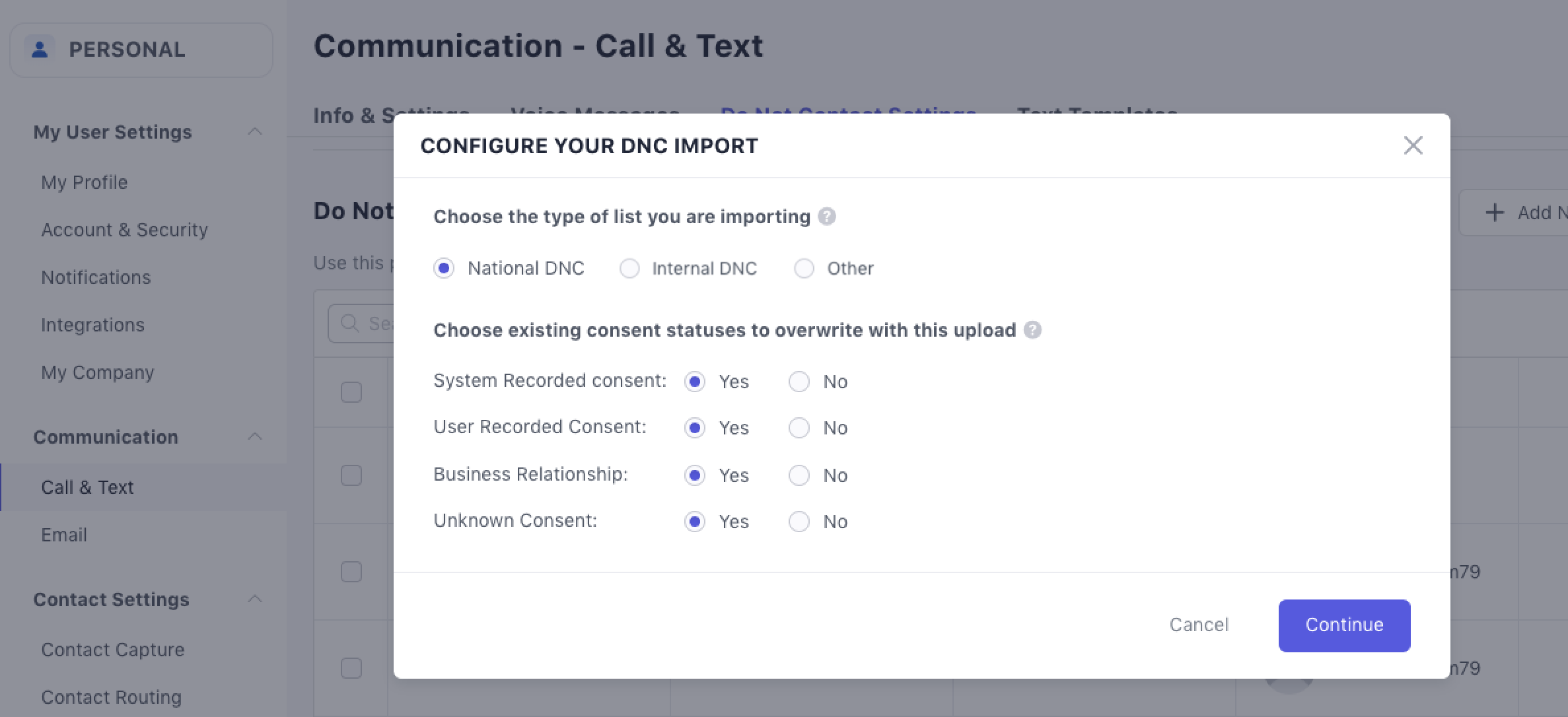Click the person icon next to PERSONAL
Screen dimensions: 1568x717
tap(40, 50)
